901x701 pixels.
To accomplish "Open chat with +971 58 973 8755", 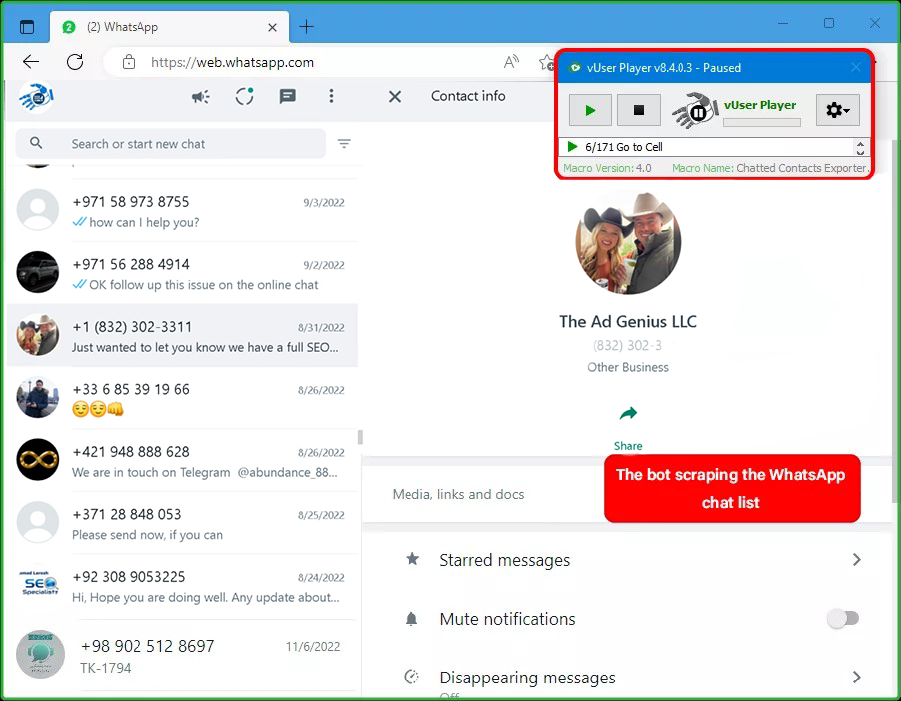I will tap(182, 211).
